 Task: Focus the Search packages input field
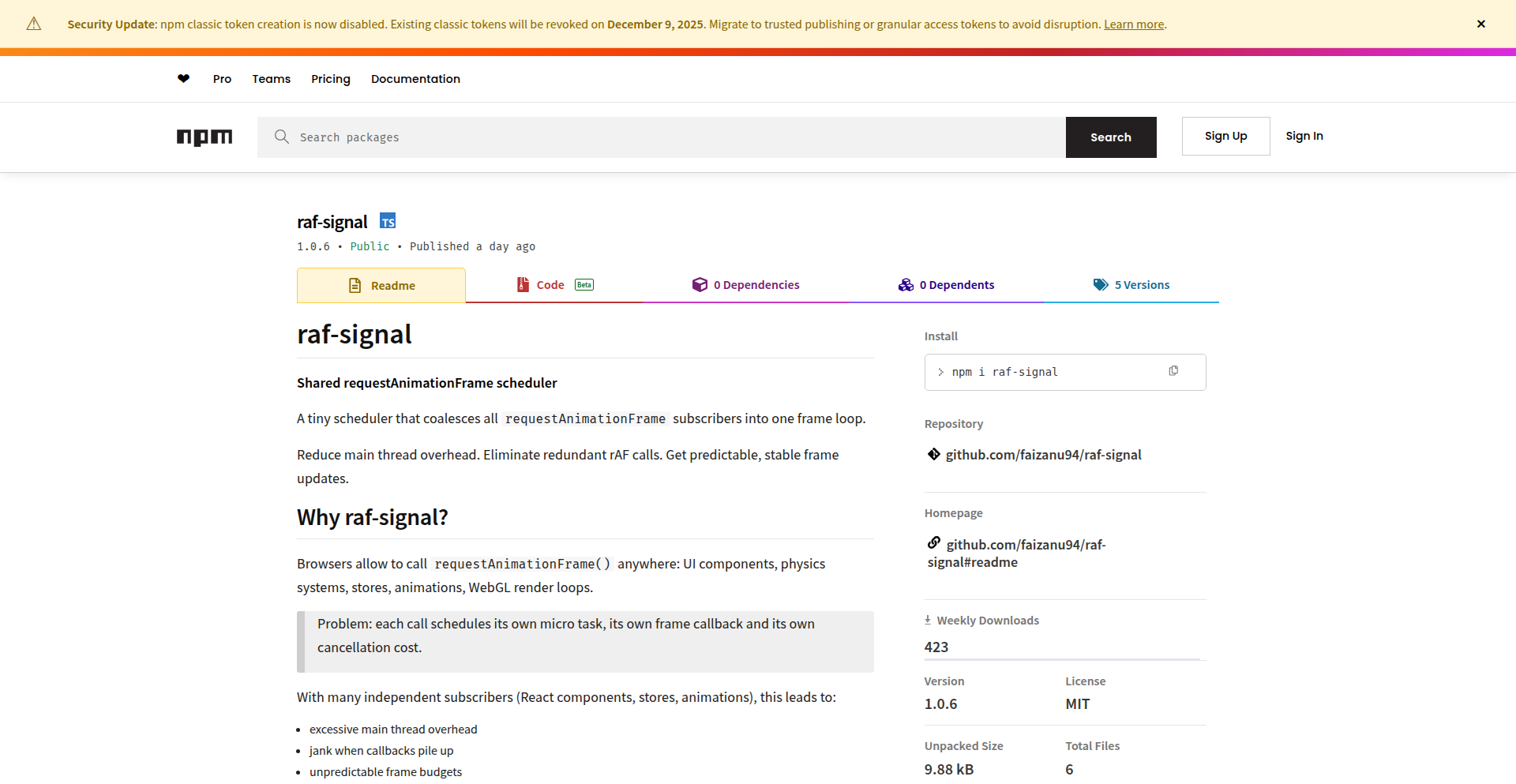tap(662, 137)
